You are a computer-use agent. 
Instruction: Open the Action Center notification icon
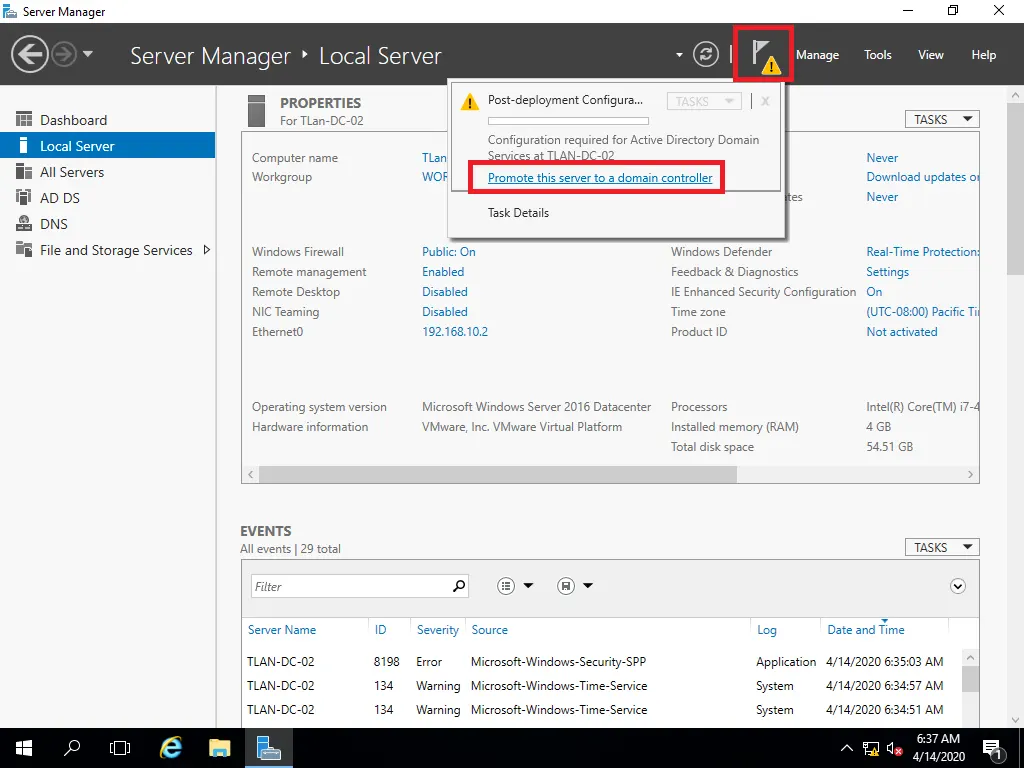click(993, 748)
